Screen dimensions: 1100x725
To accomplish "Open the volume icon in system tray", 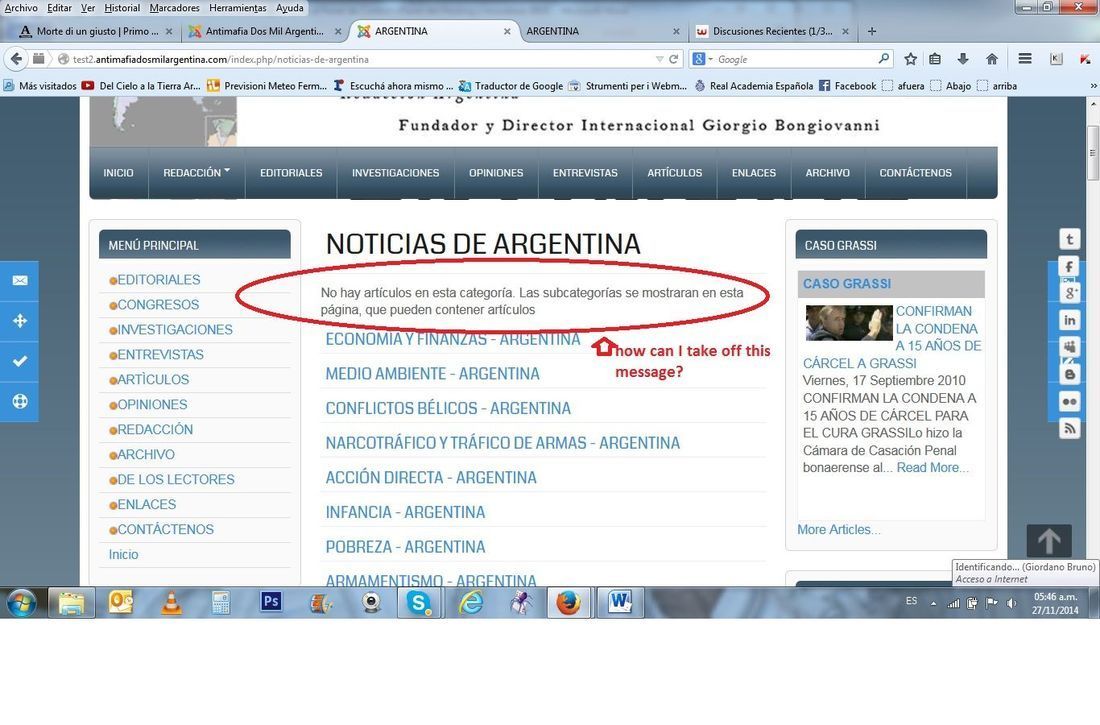I will (1011, 603).
